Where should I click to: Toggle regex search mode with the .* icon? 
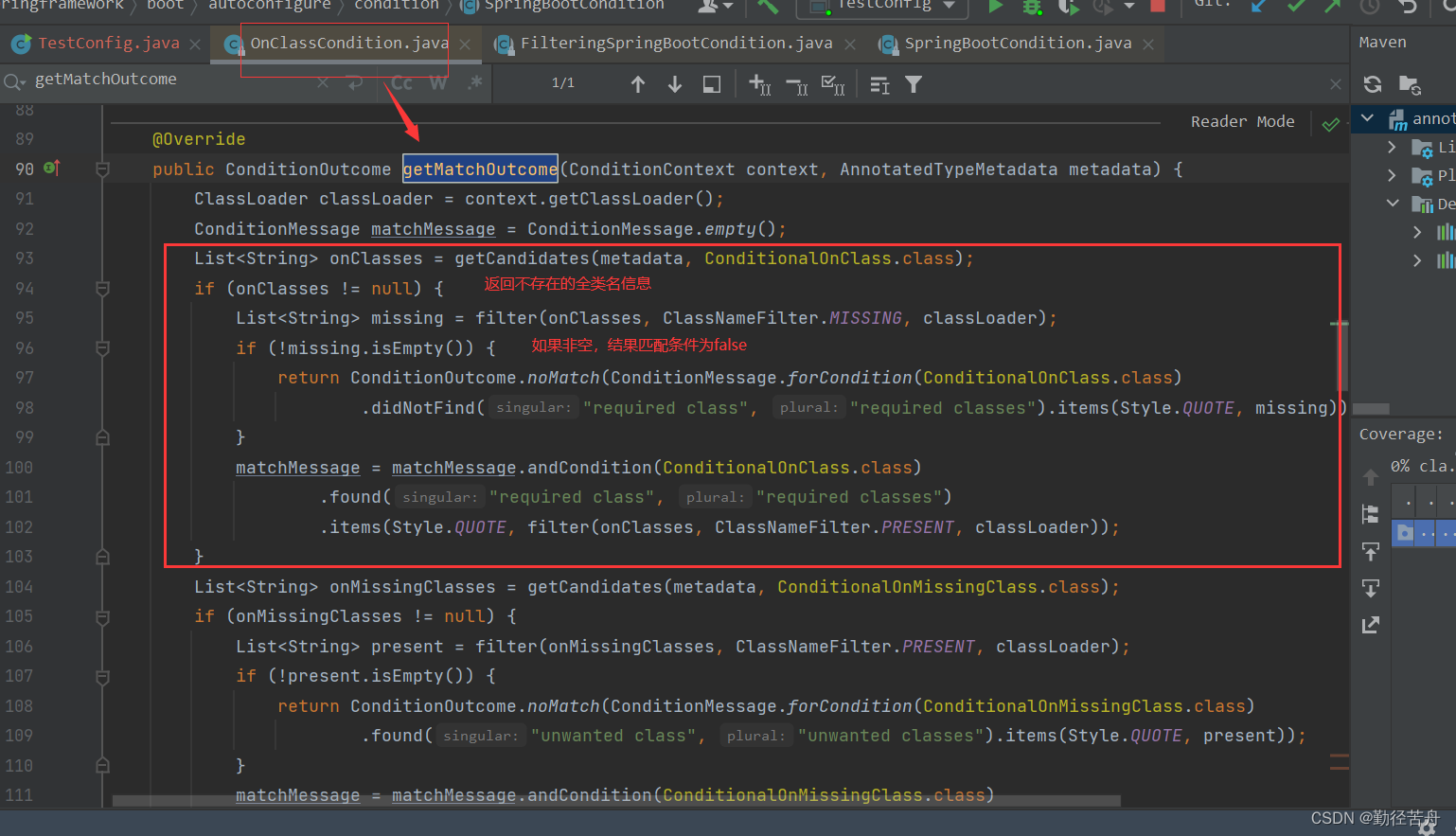coord(475,83)
